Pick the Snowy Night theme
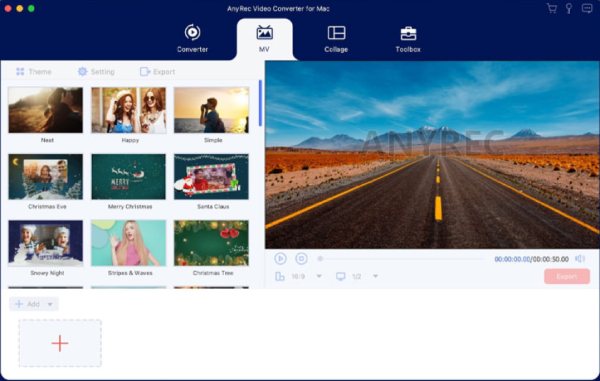Viewport: 600px width, 381px height. pos(46,243)
